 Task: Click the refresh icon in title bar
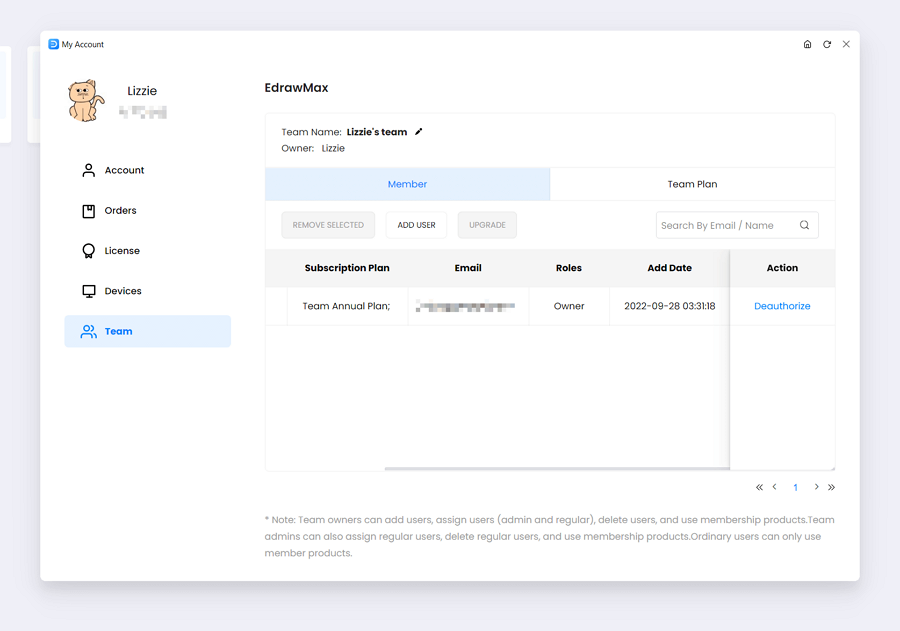pos(827,45)
